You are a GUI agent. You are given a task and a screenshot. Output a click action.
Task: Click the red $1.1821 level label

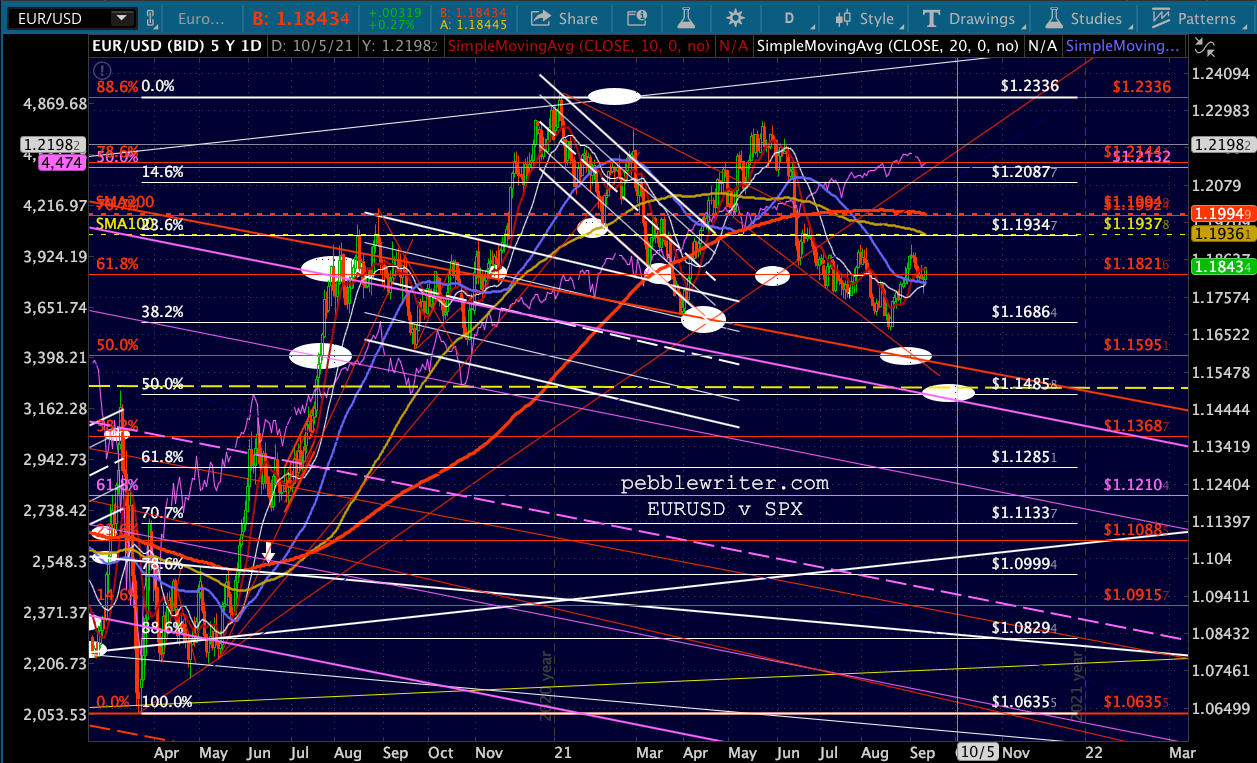coord(1137,264)
